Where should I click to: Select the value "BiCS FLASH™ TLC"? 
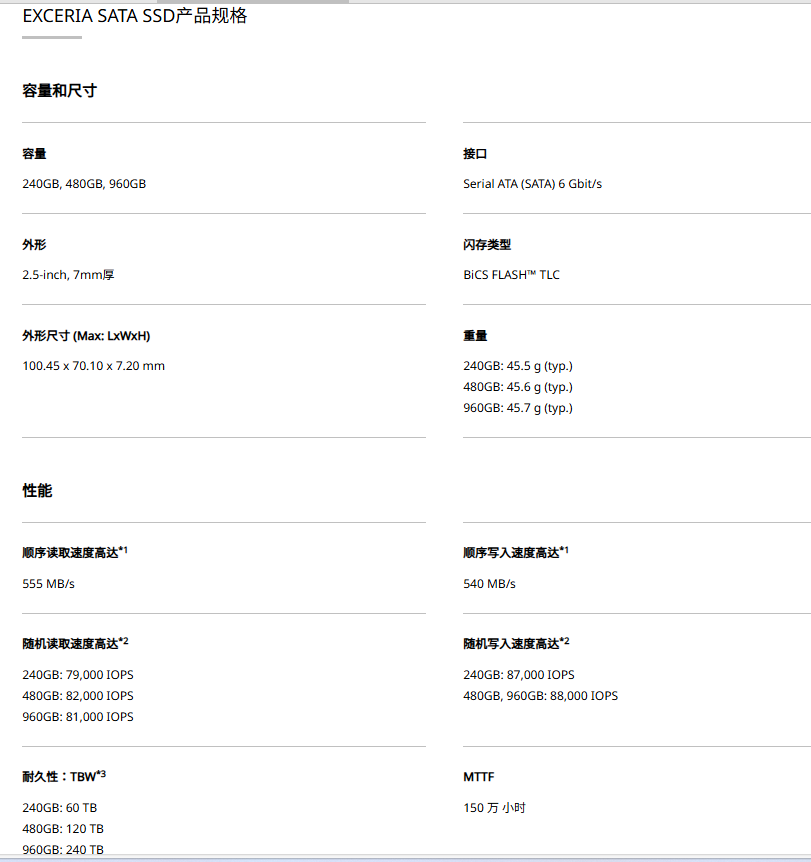point(511,275)
